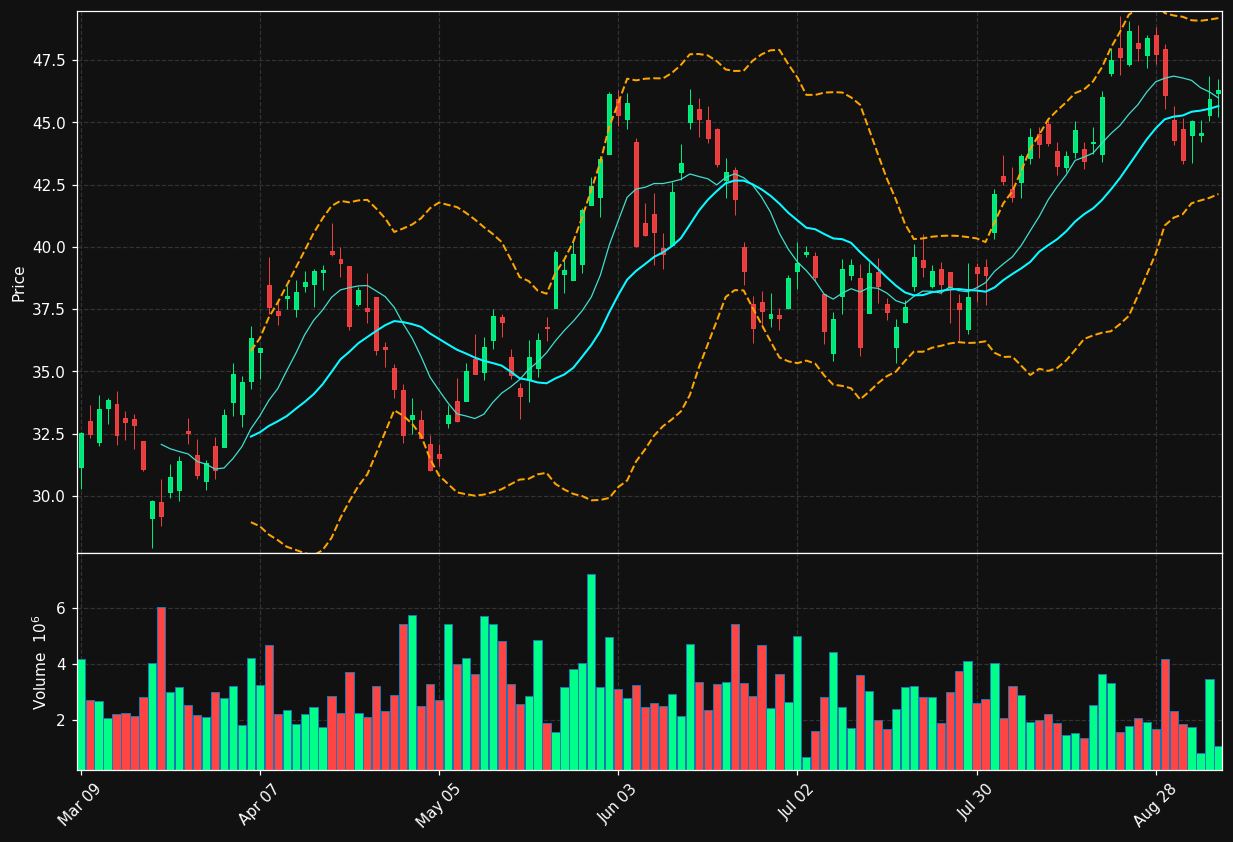The image size is (1233, 842).
Task: Click the May 05 date label
Action: click(x=435, y=804)
